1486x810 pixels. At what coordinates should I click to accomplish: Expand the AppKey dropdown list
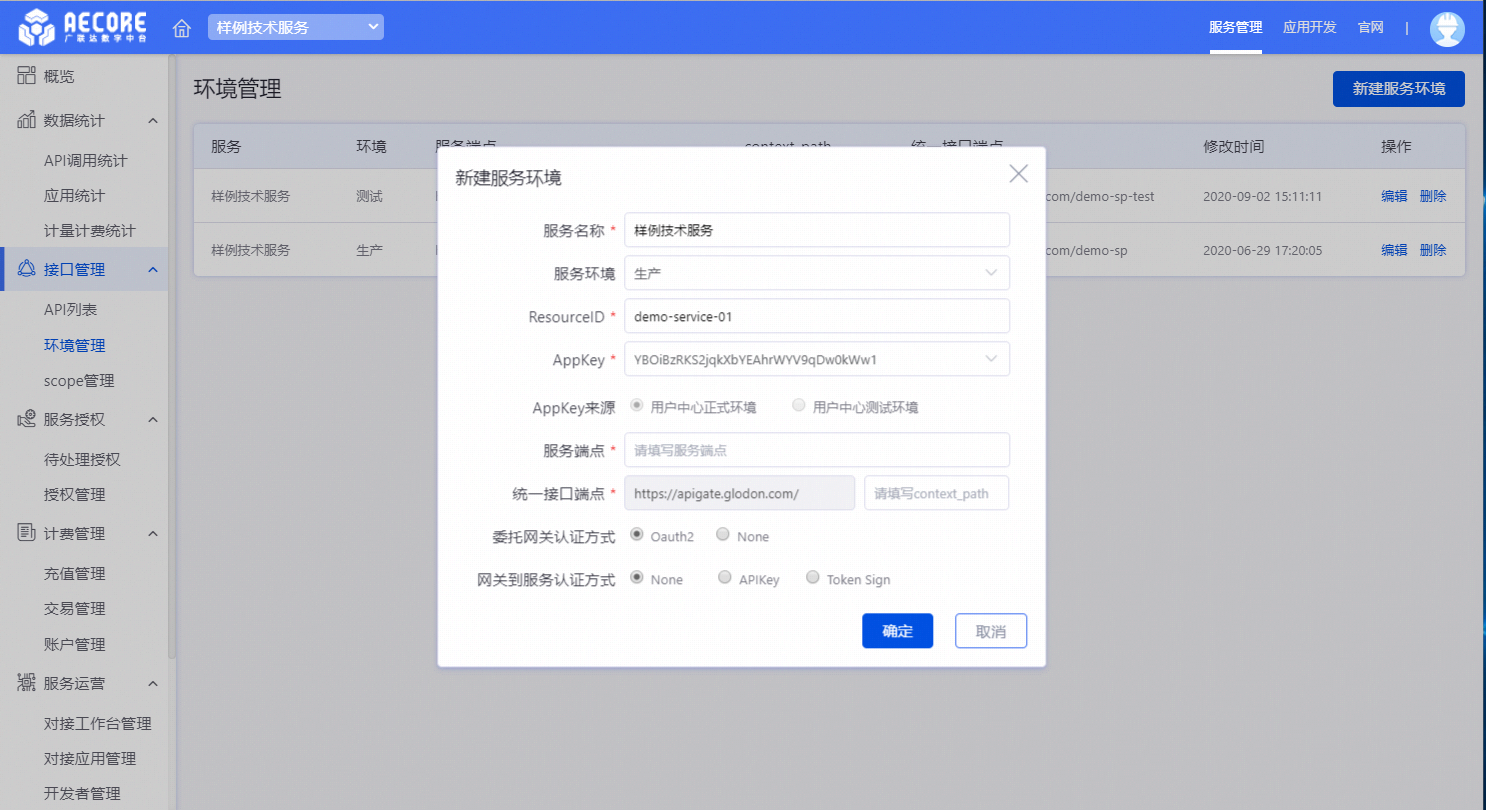click(x=816, y=359)
